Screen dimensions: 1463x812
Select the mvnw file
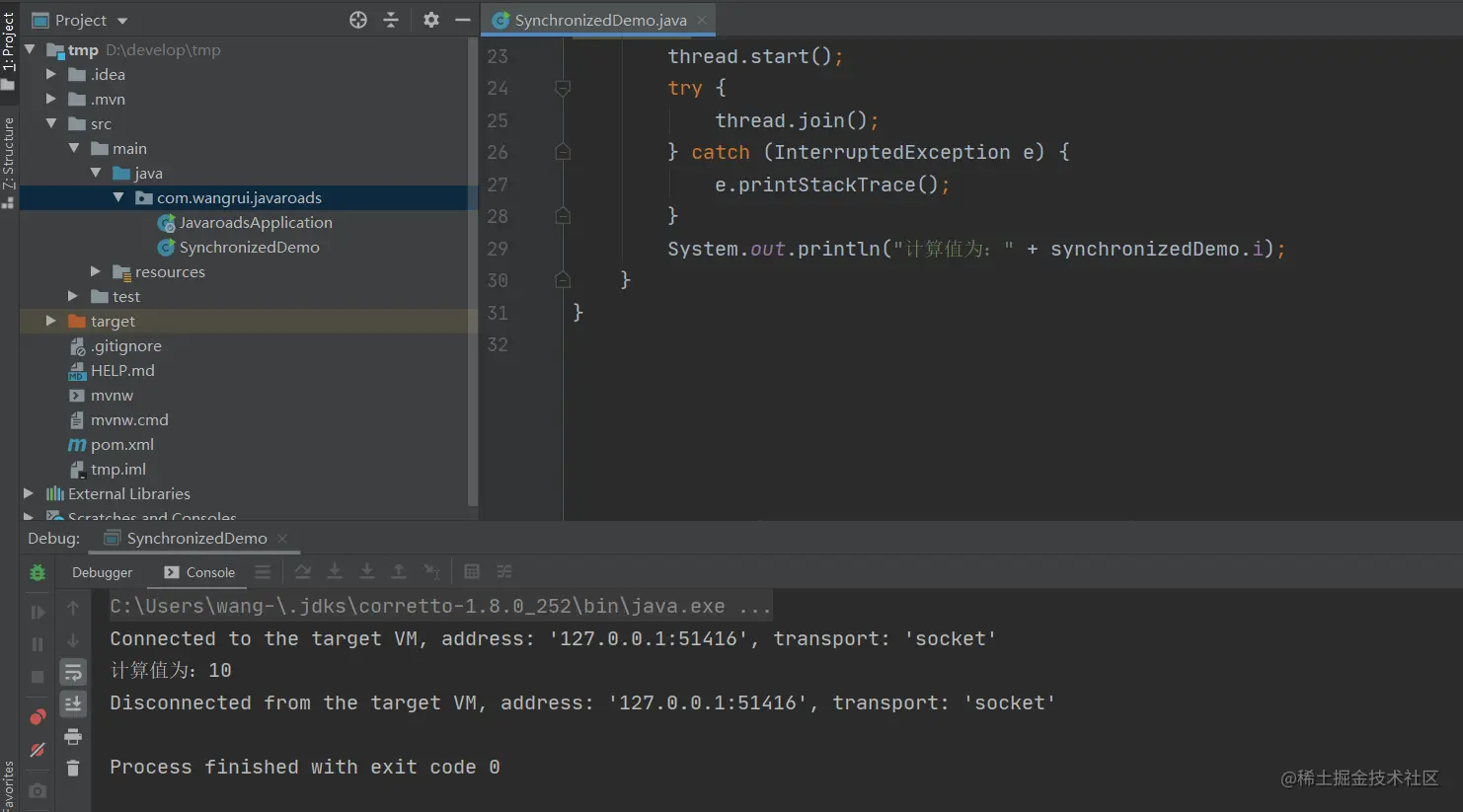pos(101,395)
